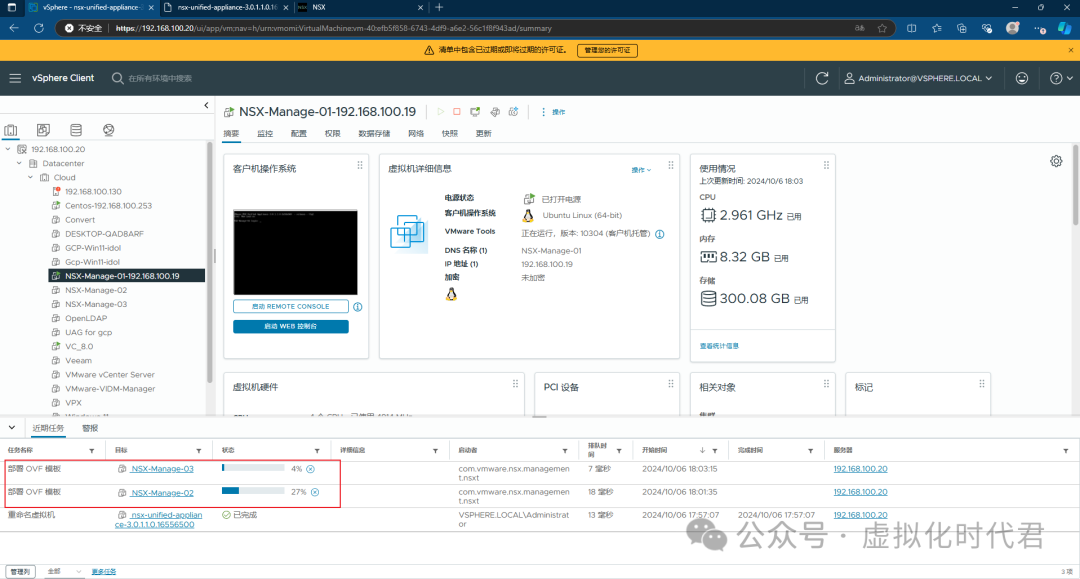Filter the 目标 column

[198, 451]
